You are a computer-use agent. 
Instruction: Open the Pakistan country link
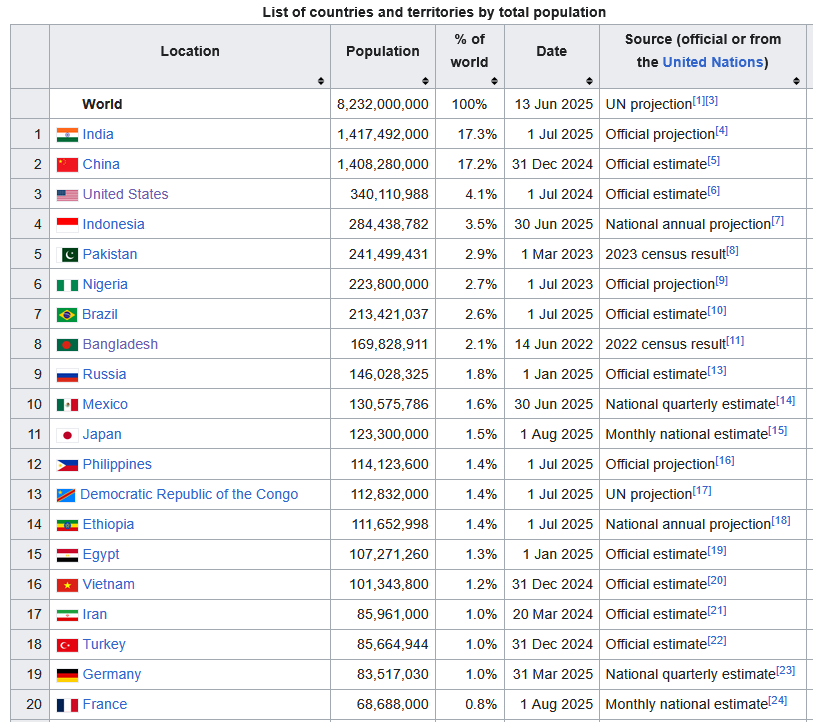tap(110, 254)
